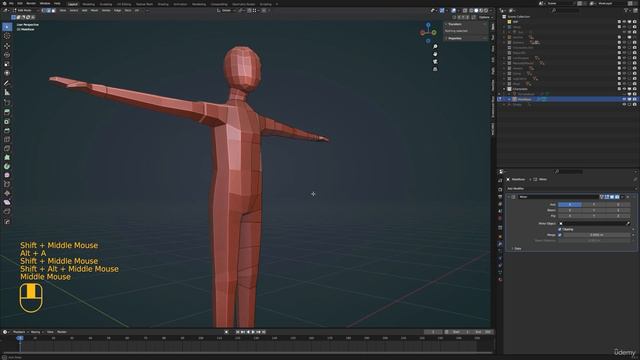Select the Loop Cut tool
Viewport: 640px width, 360px height.
click(x=7, y=140)
